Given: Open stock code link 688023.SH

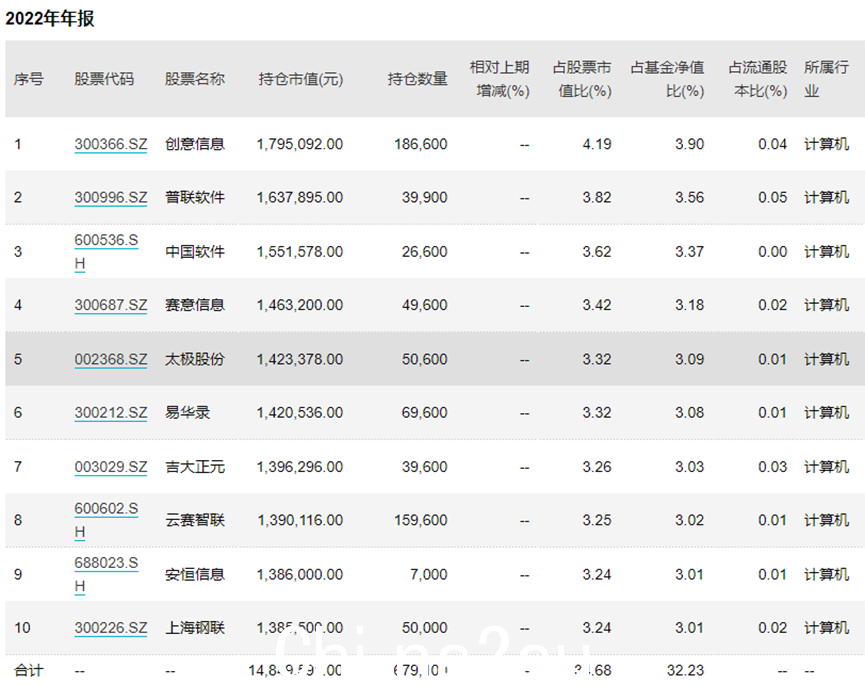Looking at the screenshot, I should (106, 574).
